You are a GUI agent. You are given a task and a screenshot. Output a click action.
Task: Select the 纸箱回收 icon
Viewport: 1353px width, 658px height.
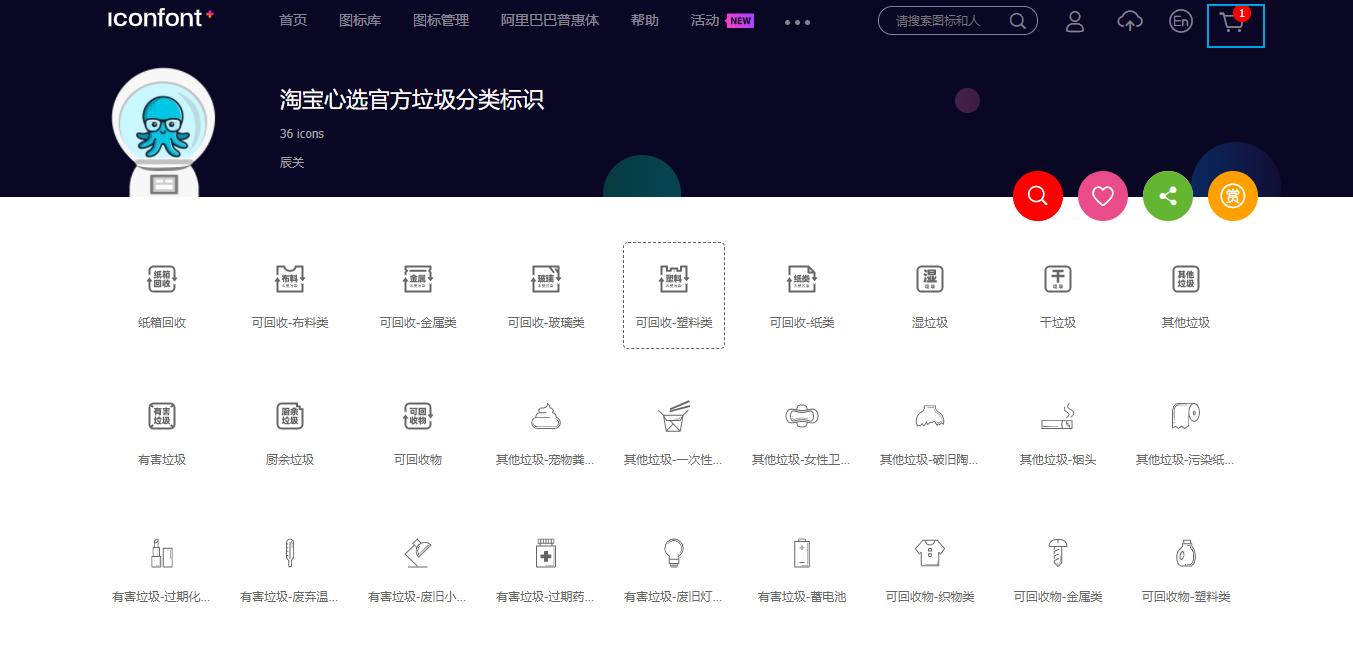(x=162, y=280)
